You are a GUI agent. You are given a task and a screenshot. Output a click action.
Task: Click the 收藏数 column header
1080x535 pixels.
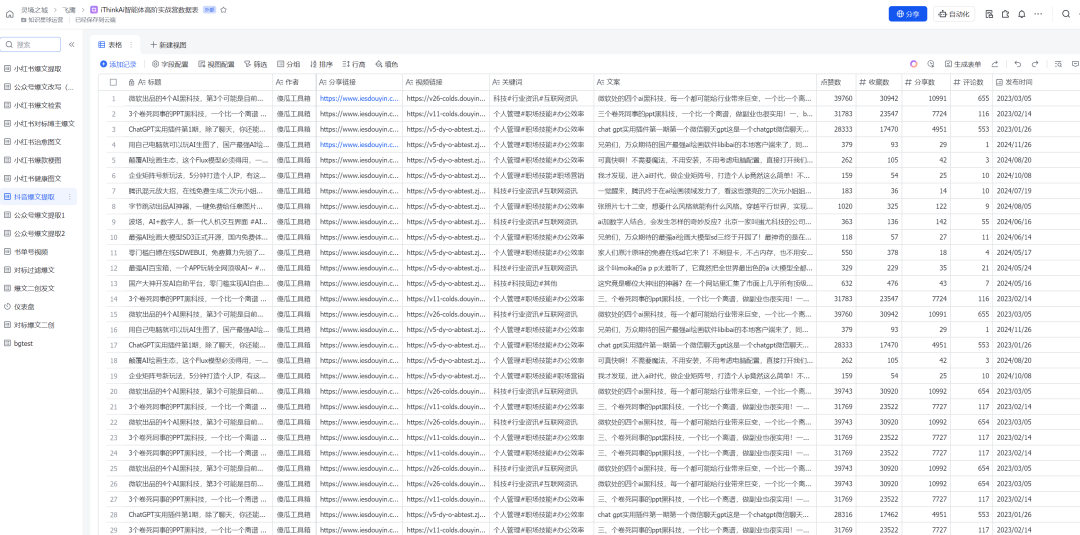point(879,82)
